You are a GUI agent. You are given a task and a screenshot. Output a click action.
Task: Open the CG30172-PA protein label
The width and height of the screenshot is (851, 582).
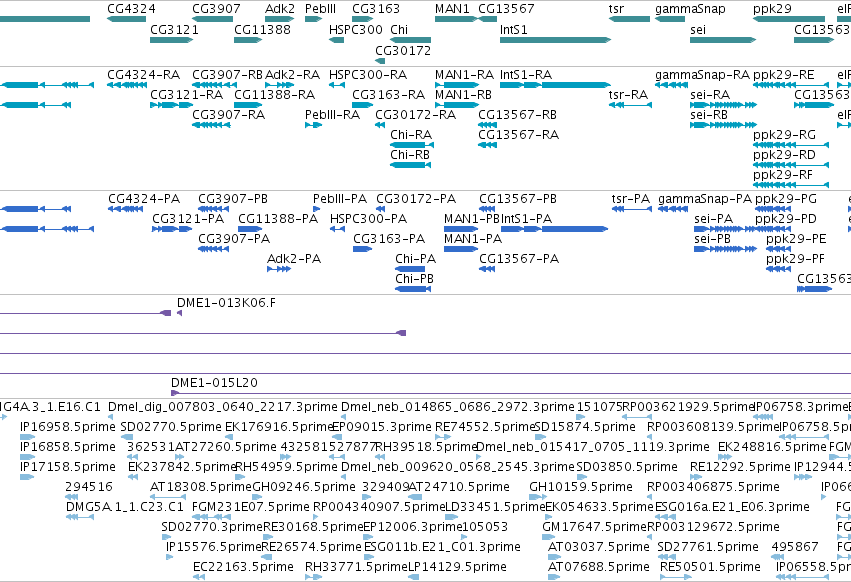[416, 199]
